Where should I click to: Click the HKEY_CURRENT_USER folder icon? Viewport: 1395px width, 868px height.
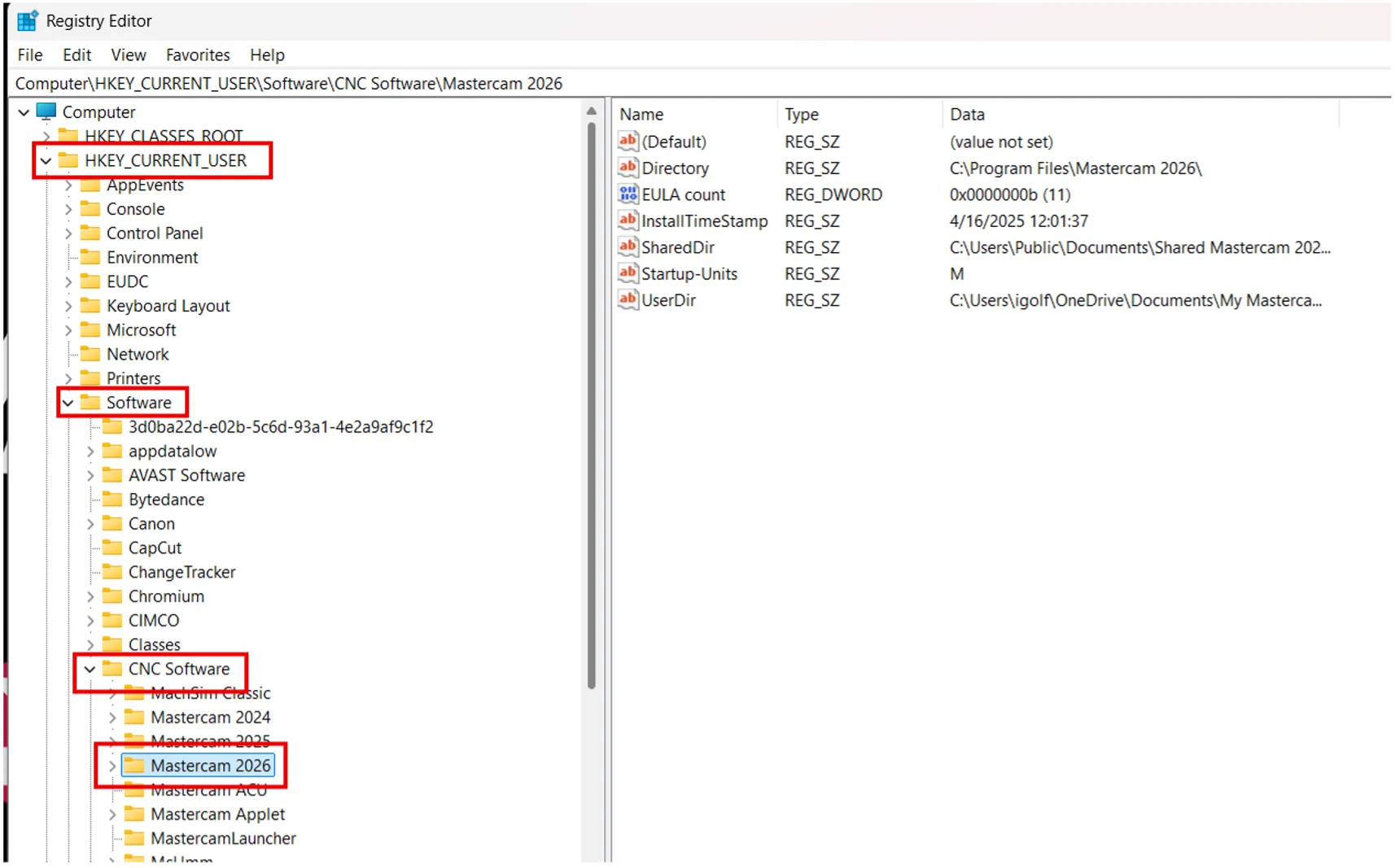68,160
